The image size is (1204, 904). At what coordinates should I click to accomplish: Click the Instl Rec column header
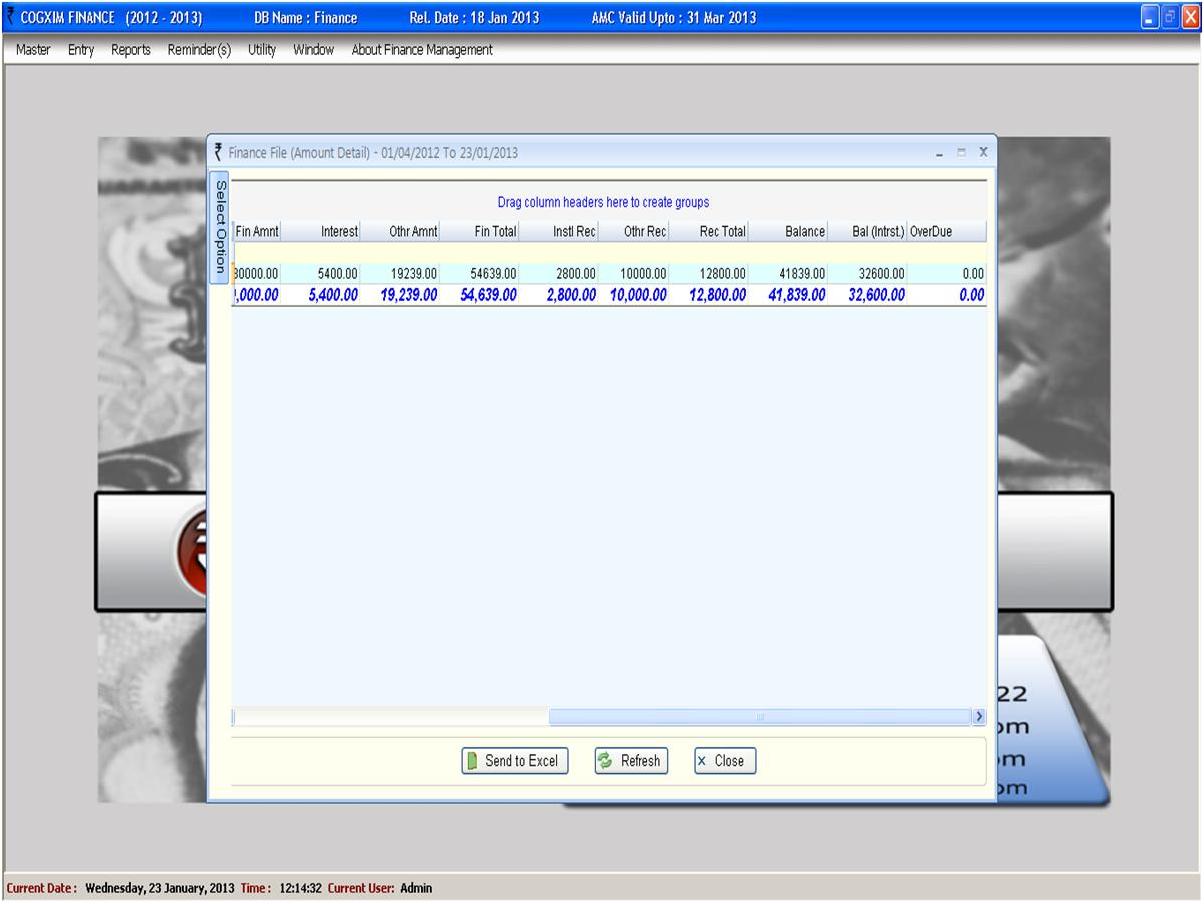click(558, 232)
